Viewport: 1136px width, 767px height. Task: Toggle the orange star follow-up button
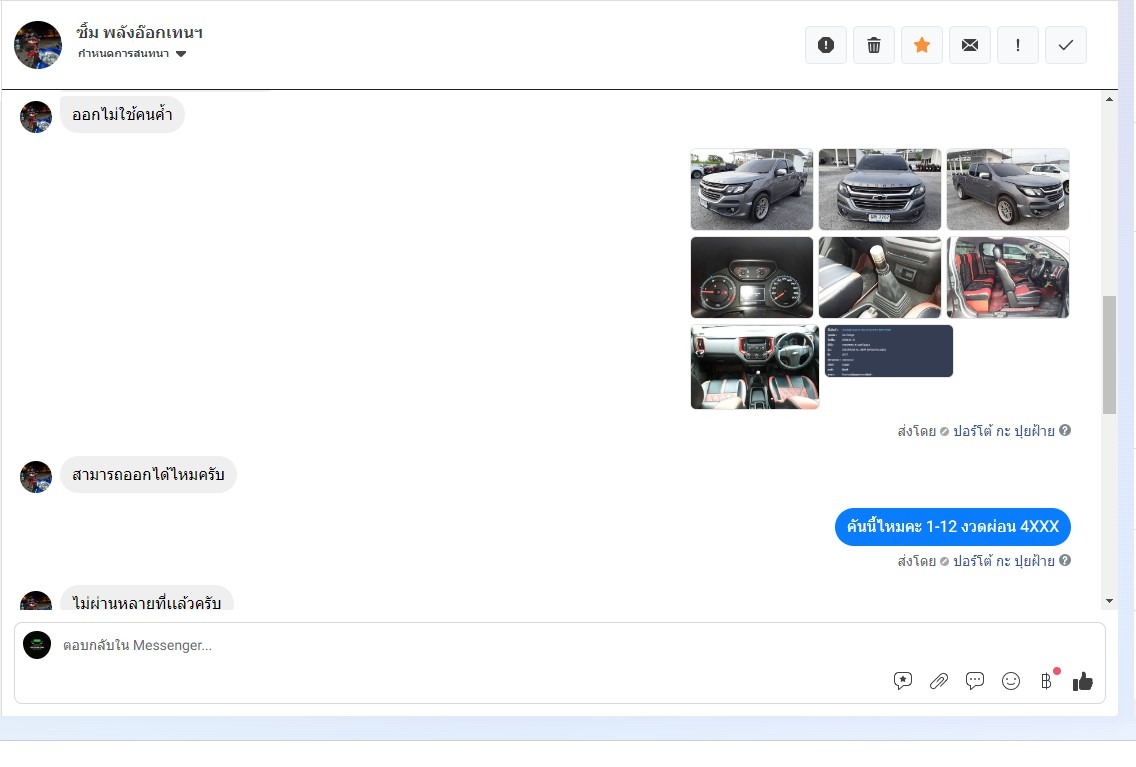coord(922,45)
